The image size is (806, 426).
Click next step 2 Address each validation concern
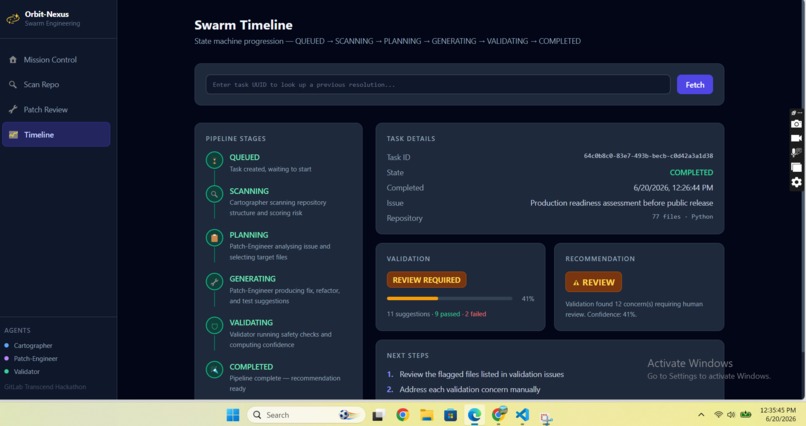470,390
